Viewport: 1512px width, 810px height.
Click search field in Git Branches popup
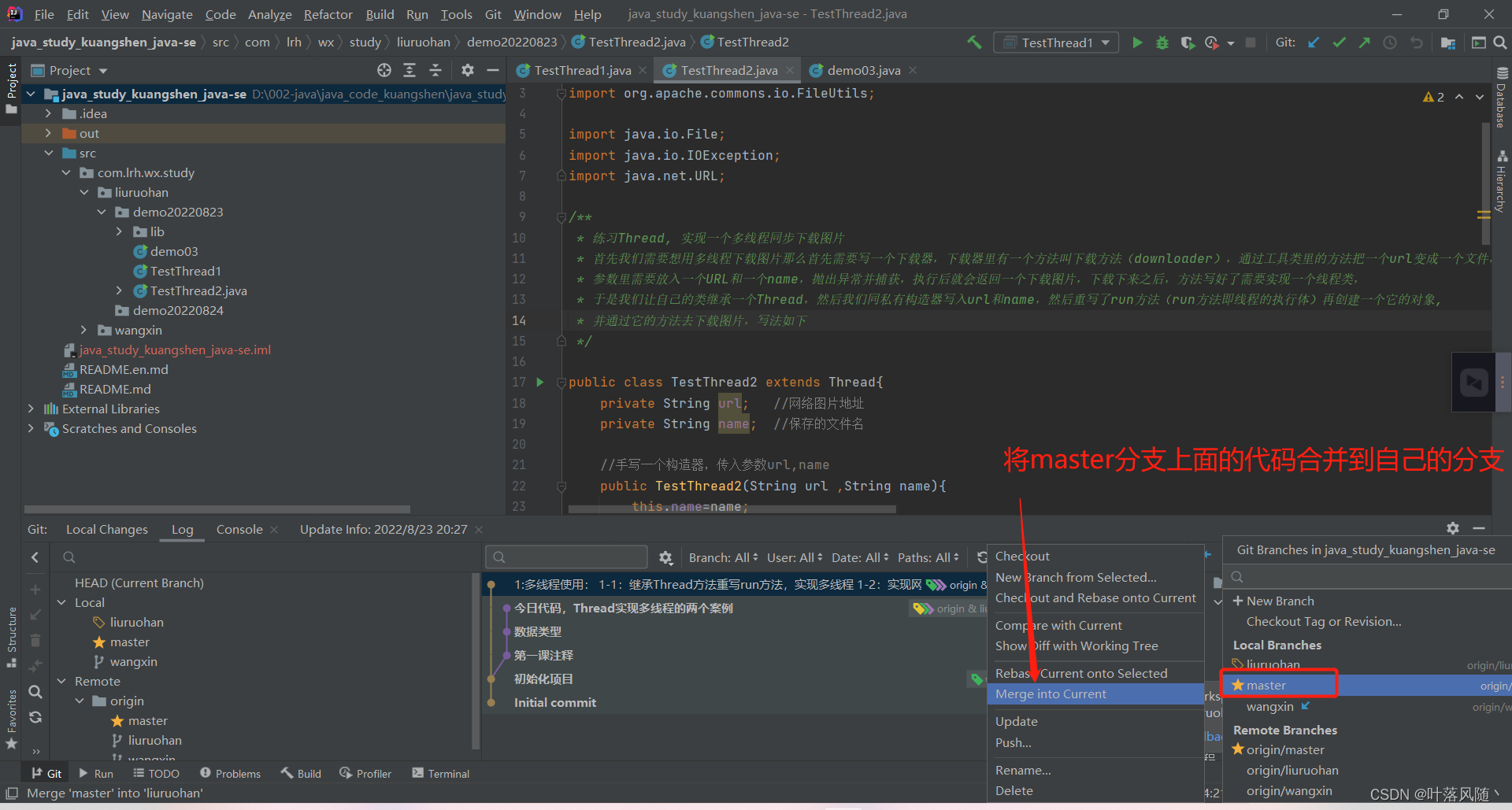[1369, 576]
